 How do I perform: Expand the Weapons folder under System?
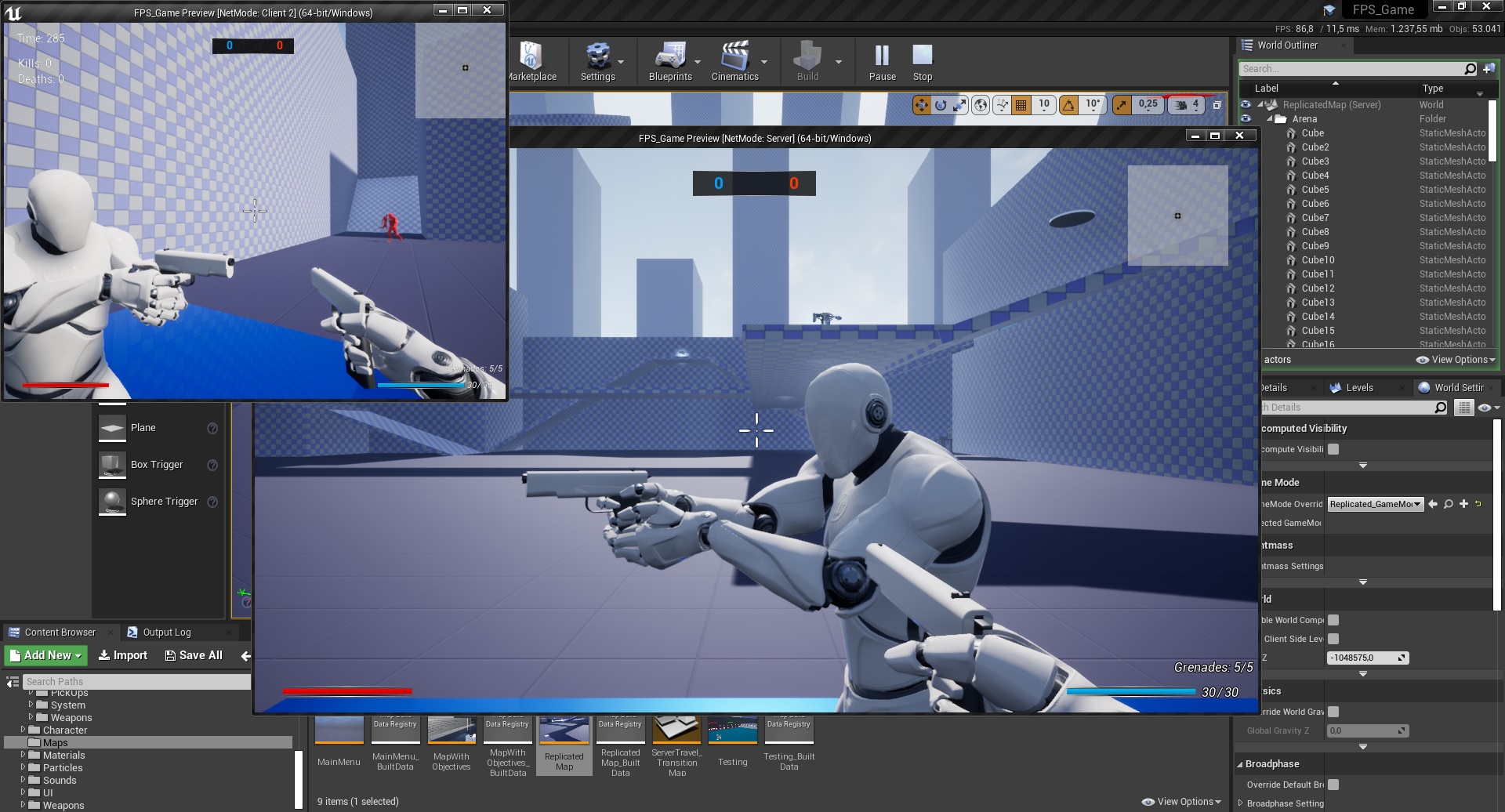(31, 717)
